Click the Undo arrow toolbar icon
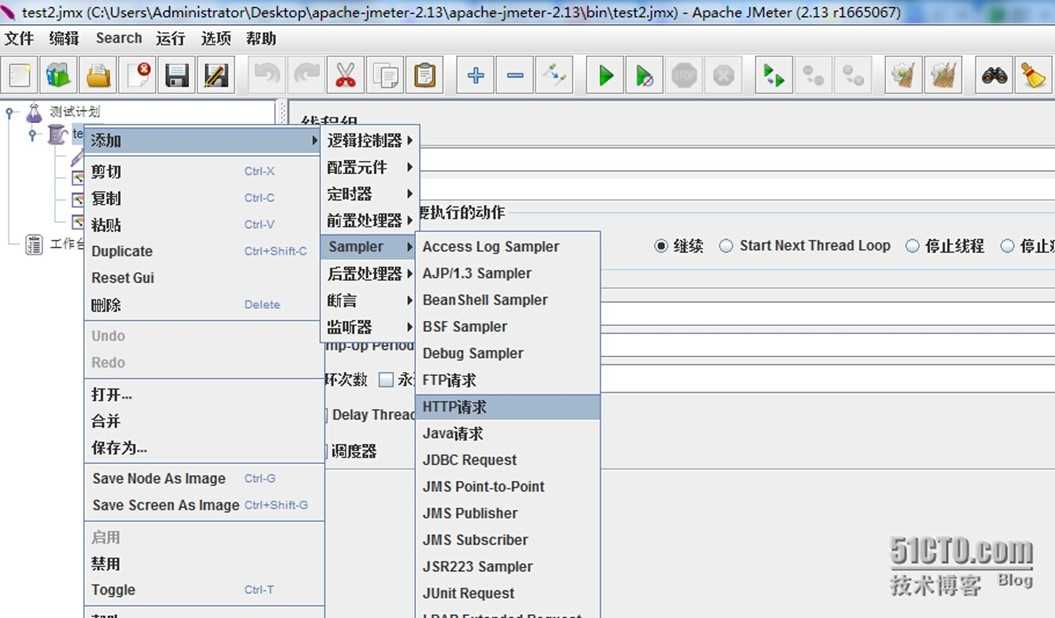1055x618 pixels. [267, 75]
